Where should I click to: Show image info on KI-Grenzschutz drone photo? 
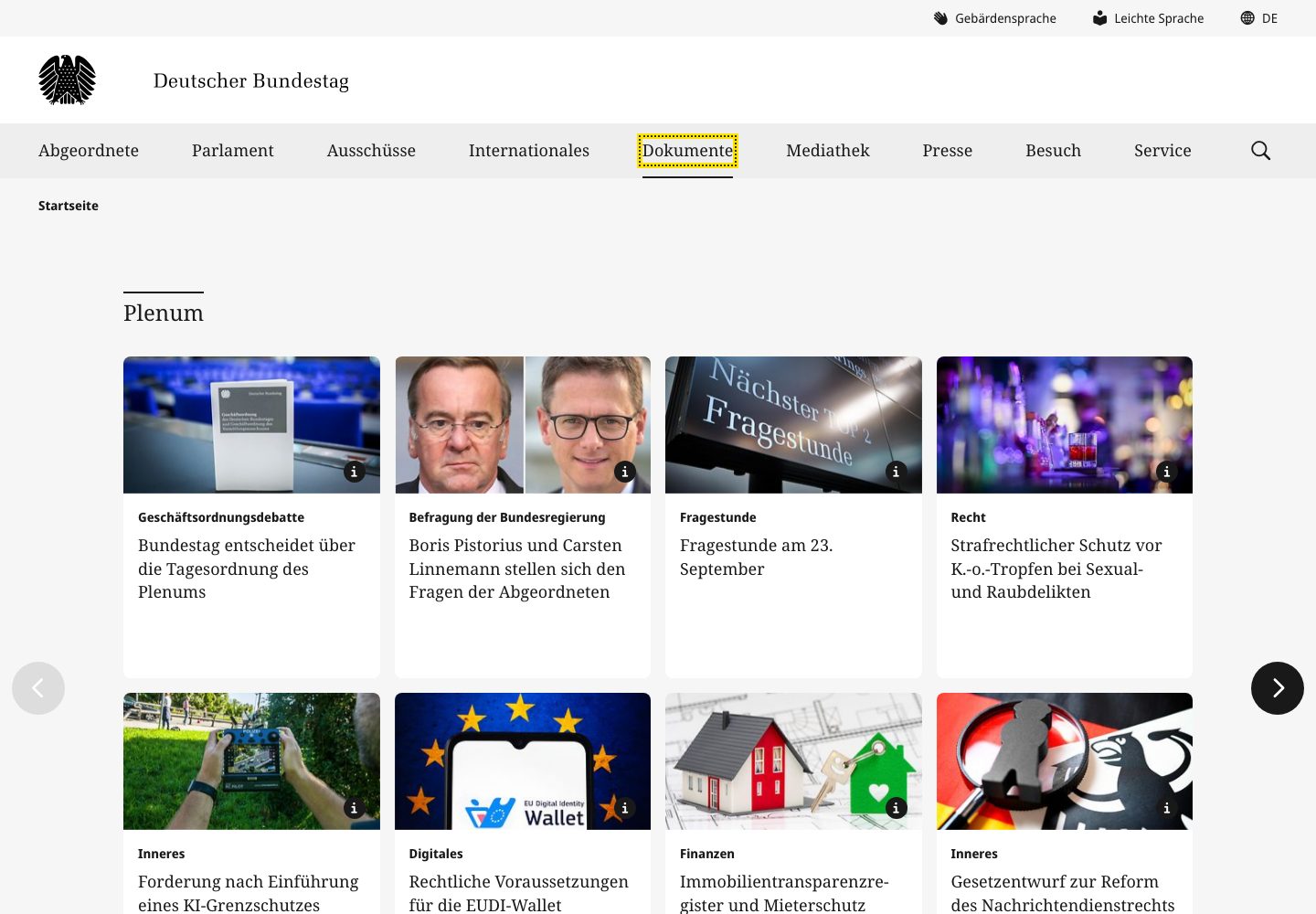point(354,808)
